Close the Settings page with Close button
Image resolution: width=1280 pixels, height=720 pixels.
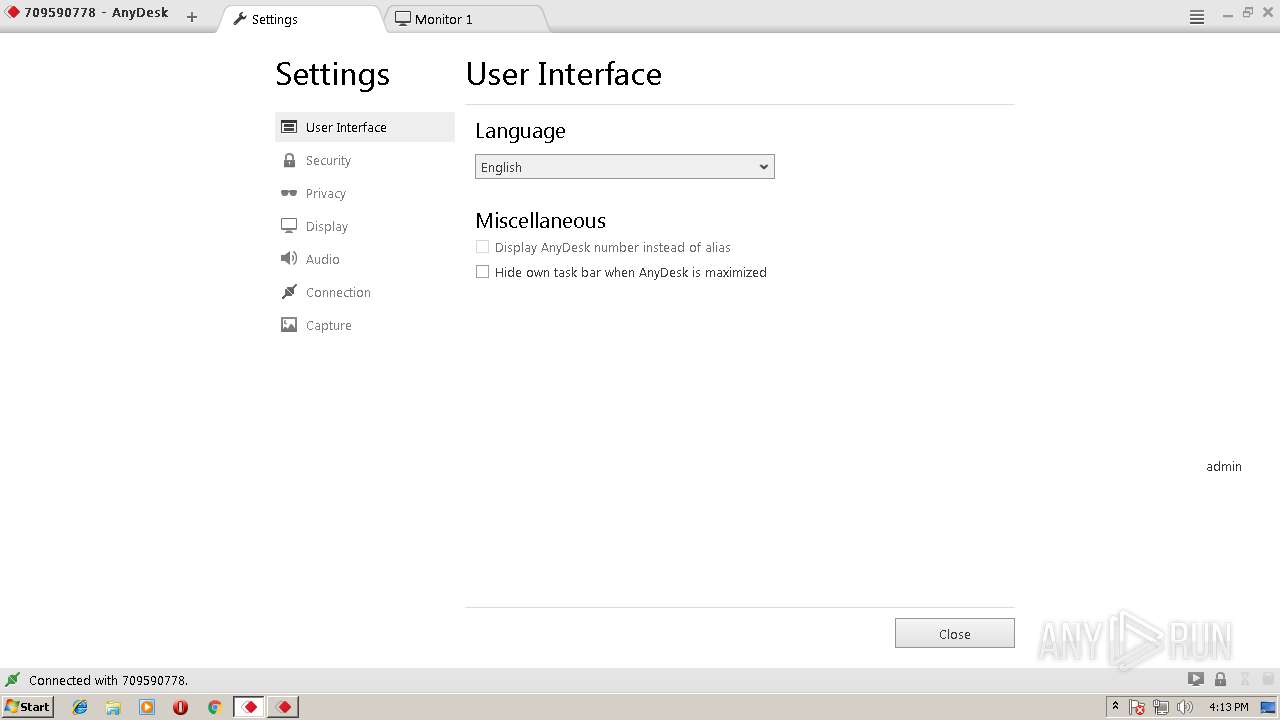[955, 634]
